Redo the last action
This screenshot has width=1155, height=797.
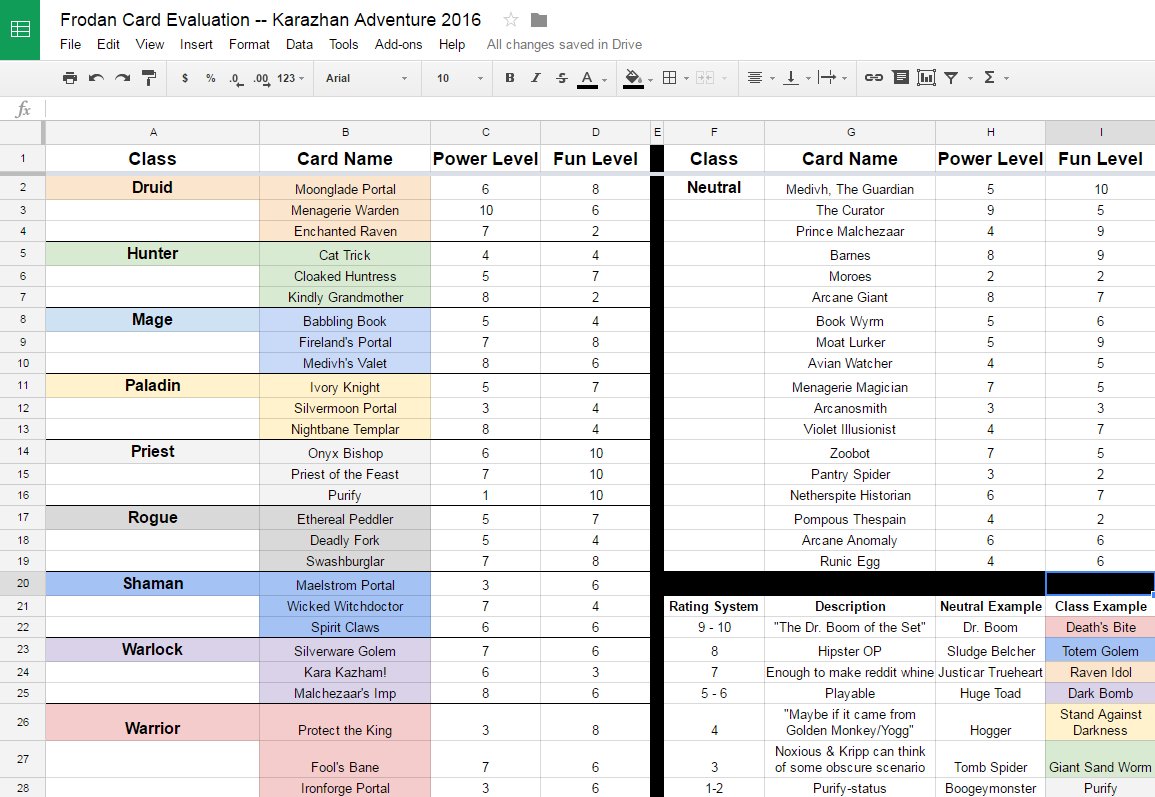[x=122, y=77]
